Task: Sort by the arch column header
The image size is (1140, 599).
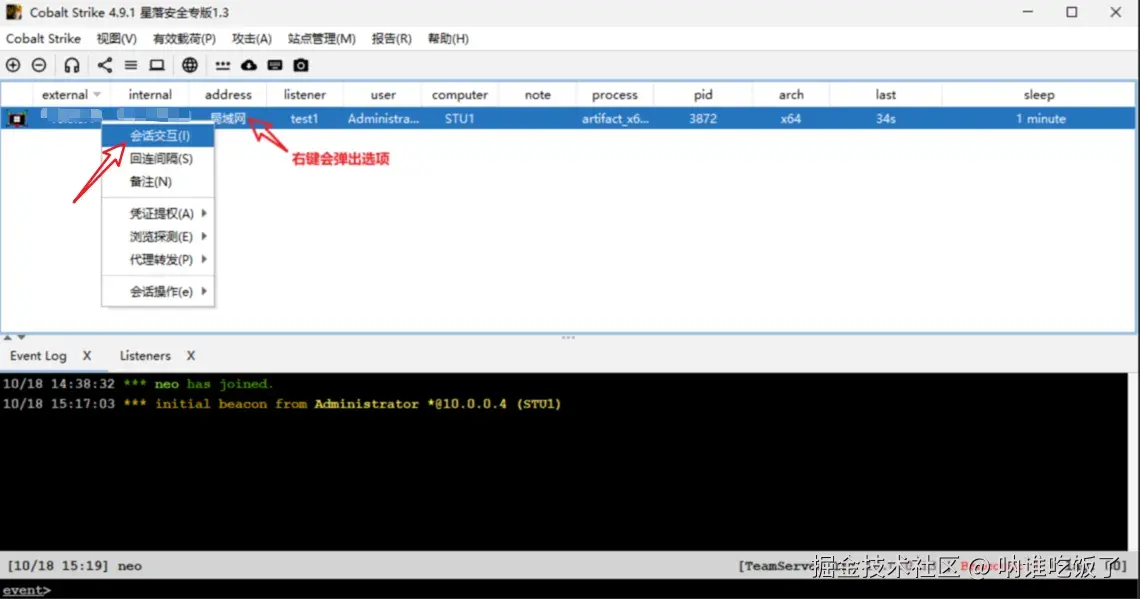Action: point(791,95)
